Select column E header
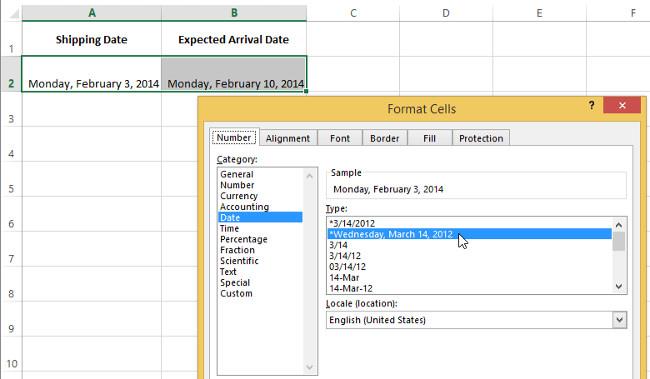The image size is (650, 379). pos(539,13)
